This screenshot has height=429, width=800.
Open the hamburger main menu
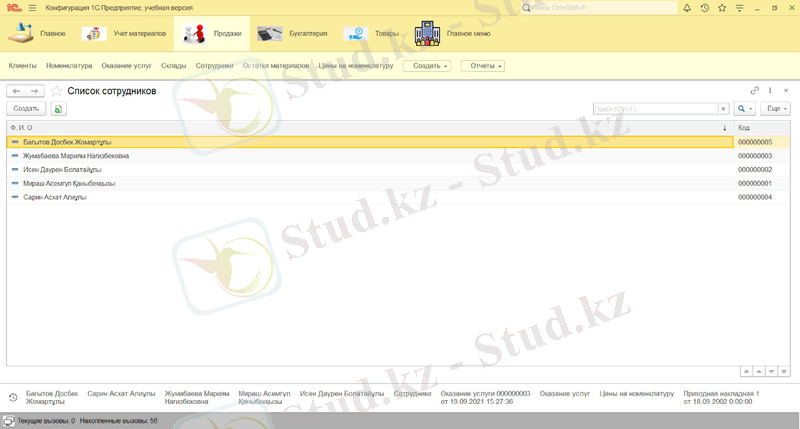point(33,8)
